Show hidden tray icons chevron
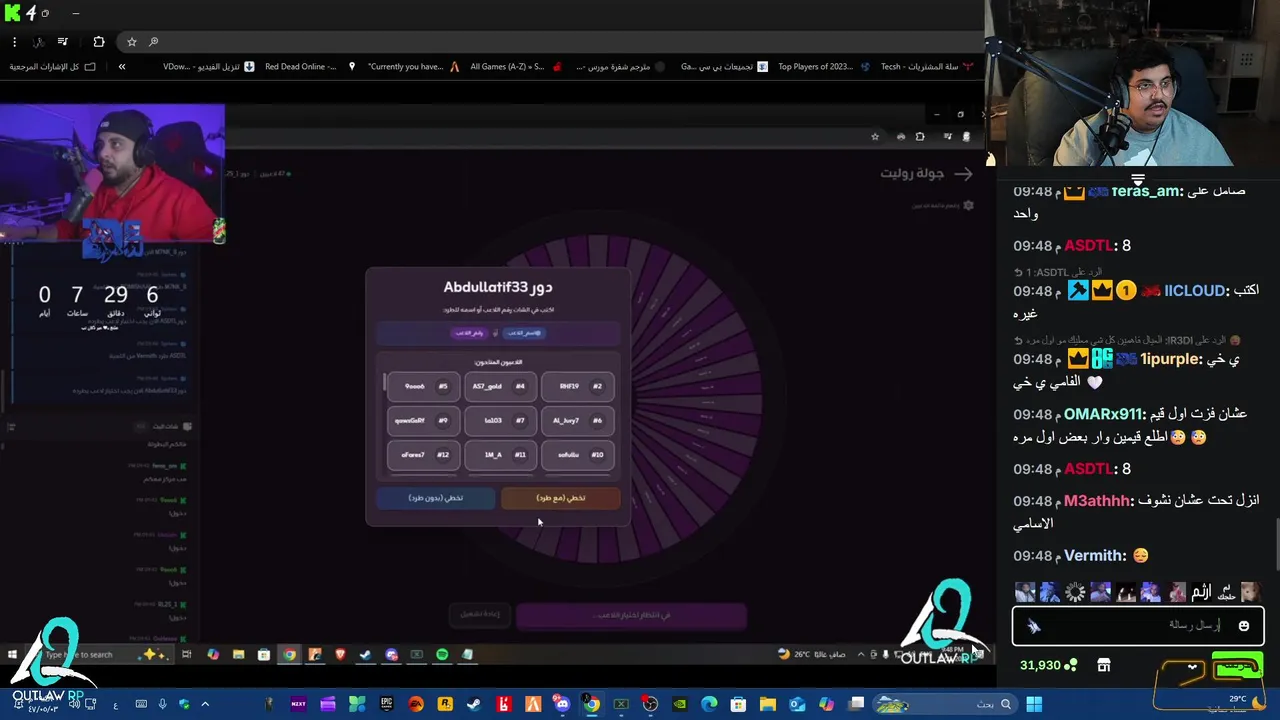The height and width of the screenshot is (720, 1280). (x=205, y=704)
